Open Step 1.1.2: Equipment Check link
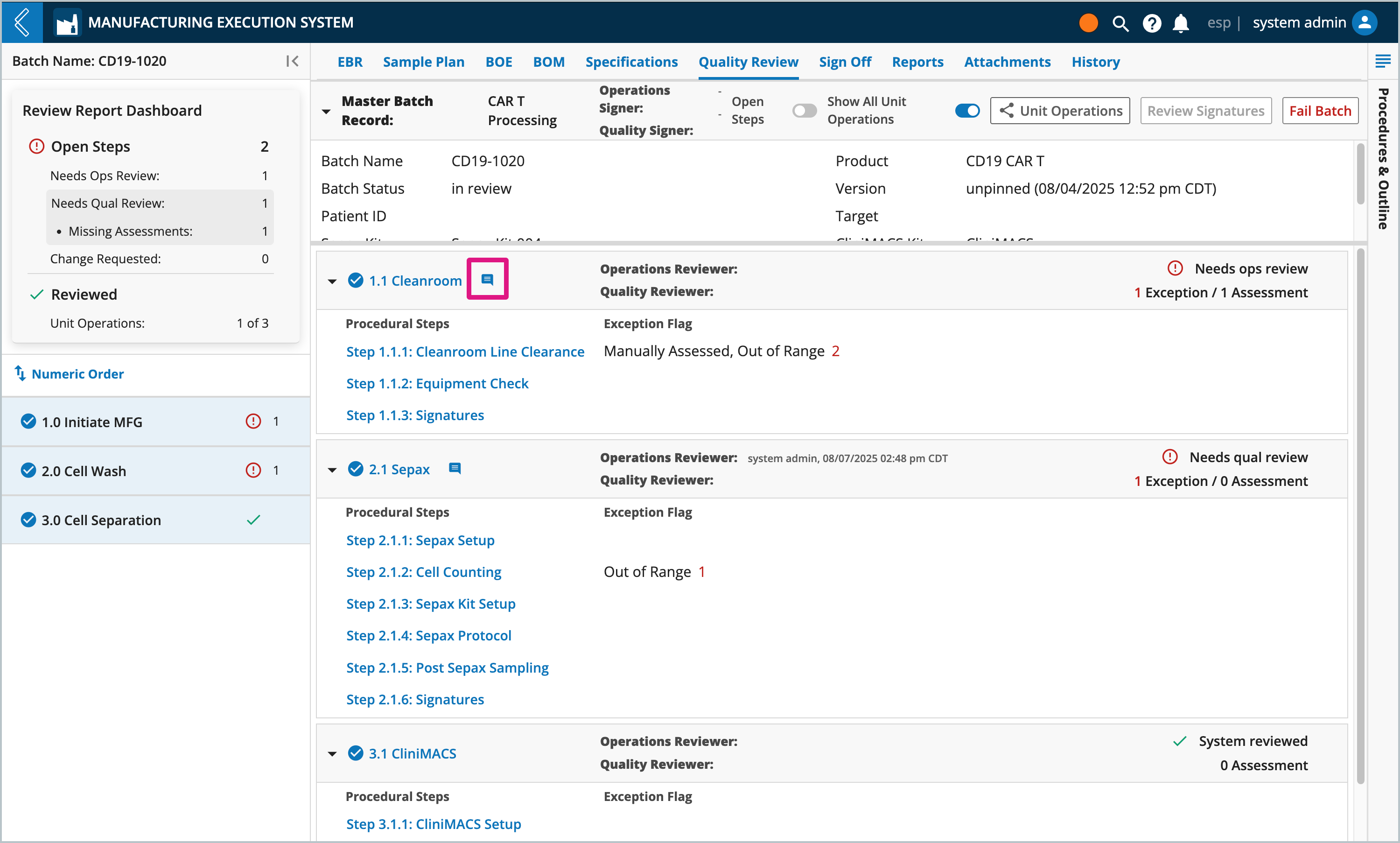This screenshot has height=843, width=1400. pos(437,383)
